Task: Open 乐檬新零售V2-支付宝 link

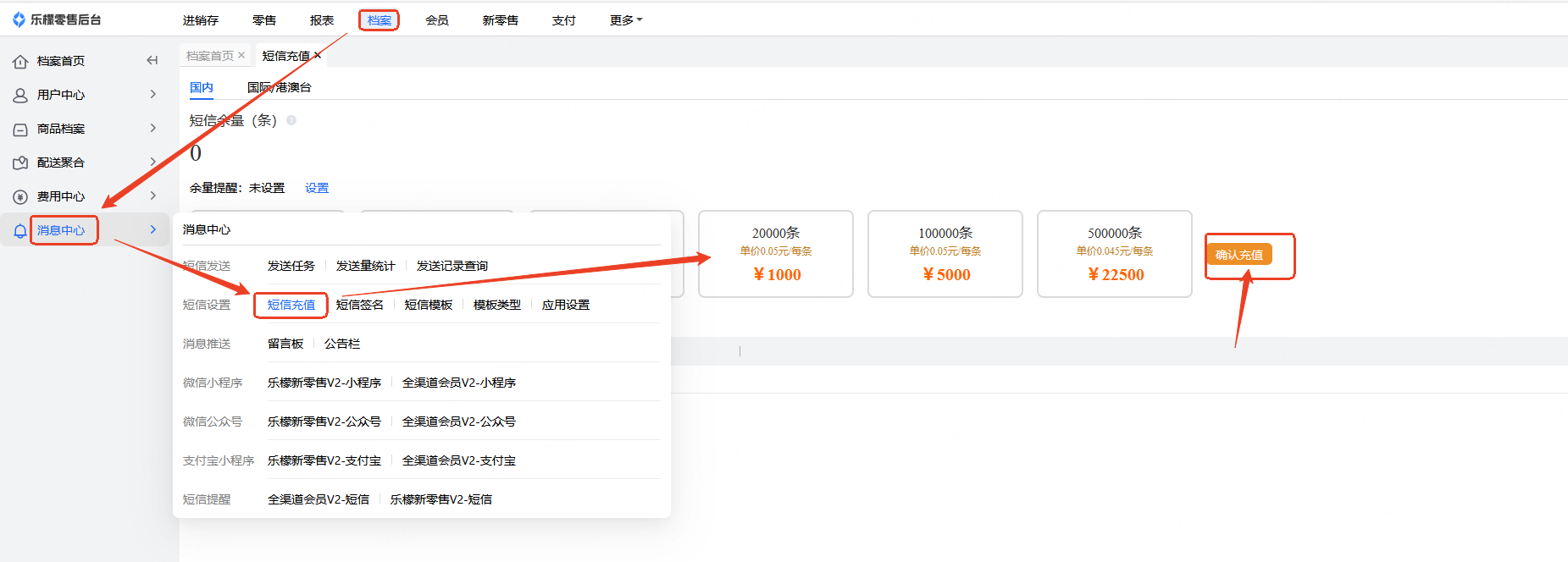Action: 324,460
